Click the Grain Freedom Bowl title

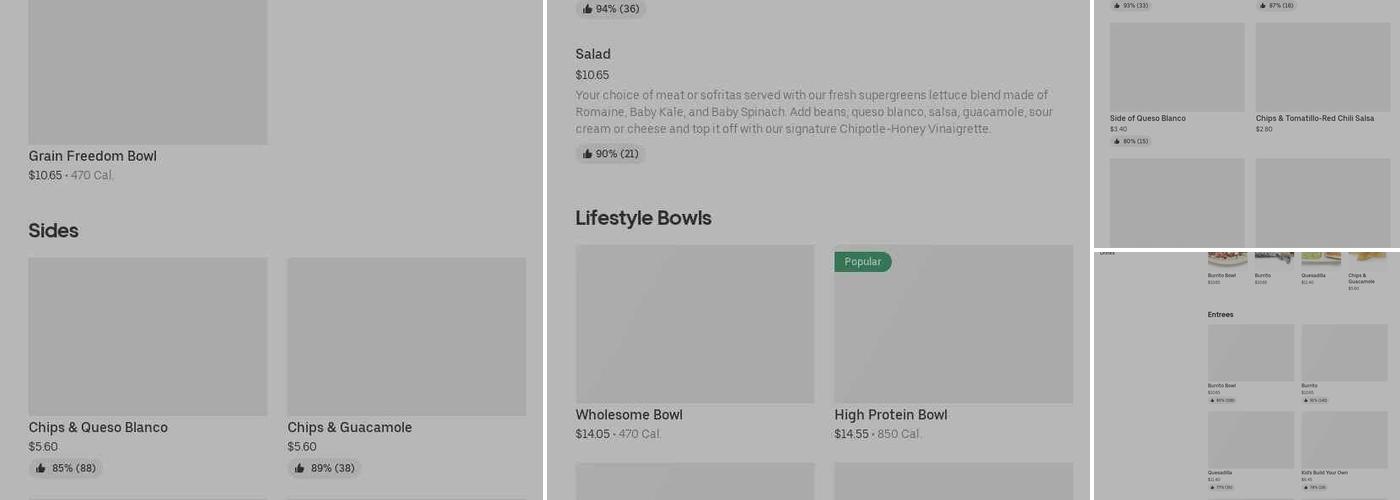coord(92,156)
